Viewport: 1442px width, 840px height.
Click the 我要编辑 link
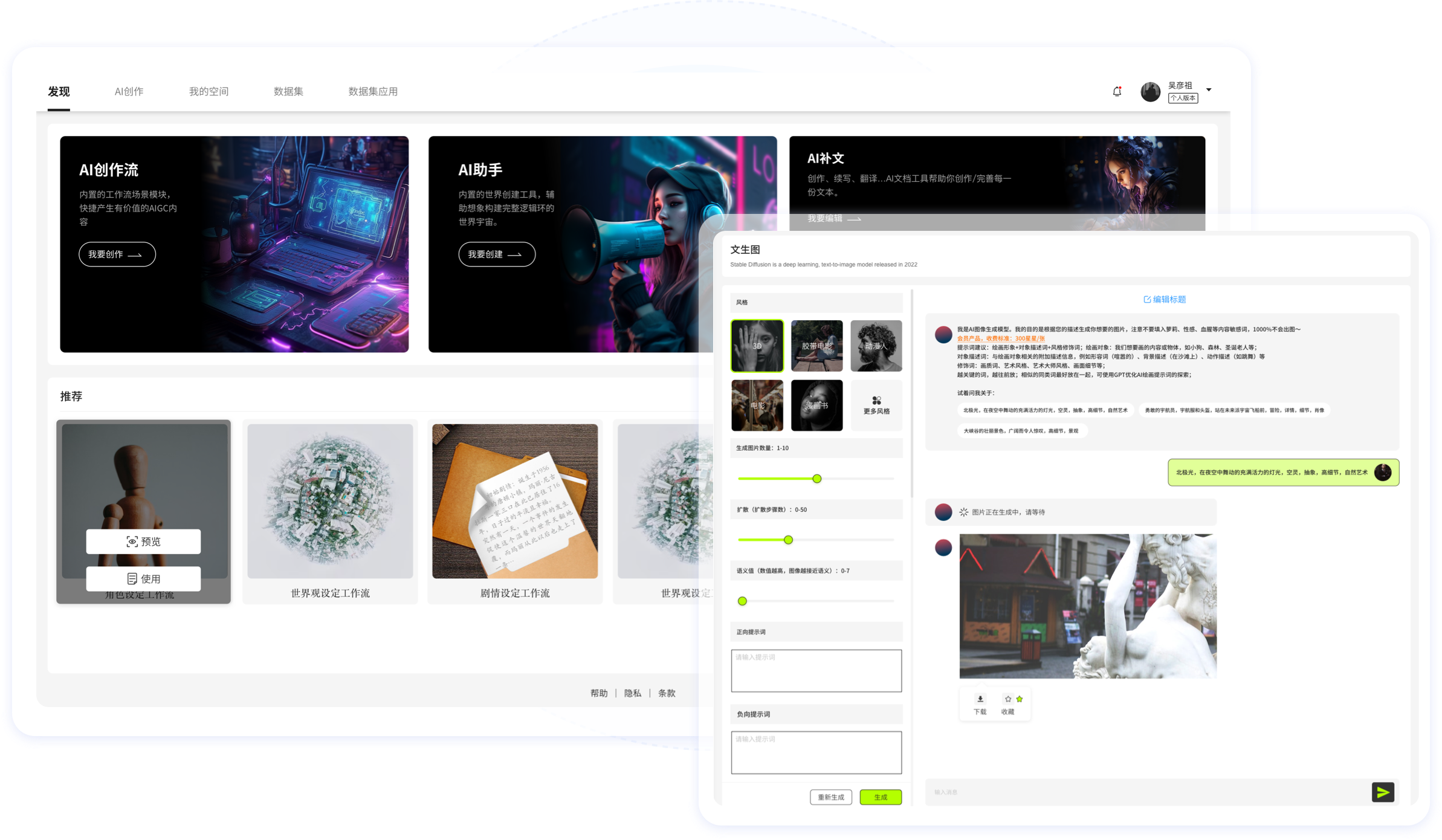834,219
